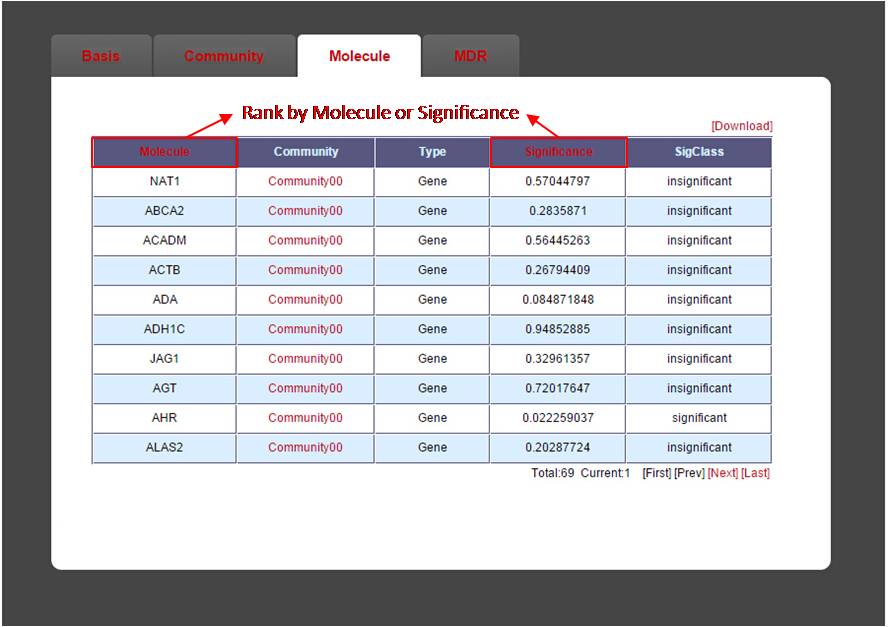The width and height of the screenshot is (888, 627).
Task: Open Community00 link in ACTB row
Action: [305, 270]
